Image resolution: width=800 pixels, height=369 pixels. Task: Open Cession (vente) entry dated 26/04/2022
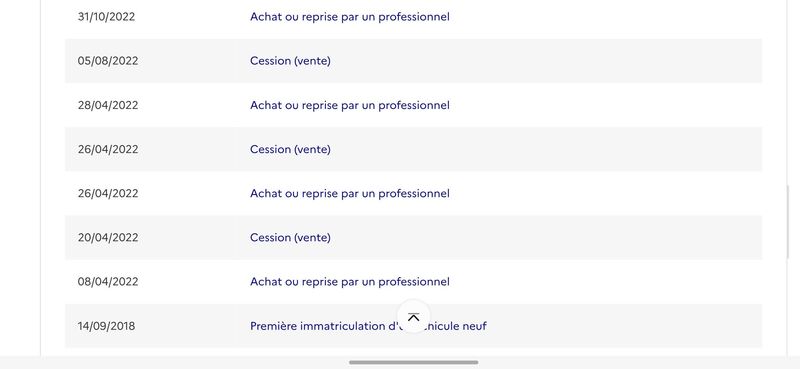(290, 149)
